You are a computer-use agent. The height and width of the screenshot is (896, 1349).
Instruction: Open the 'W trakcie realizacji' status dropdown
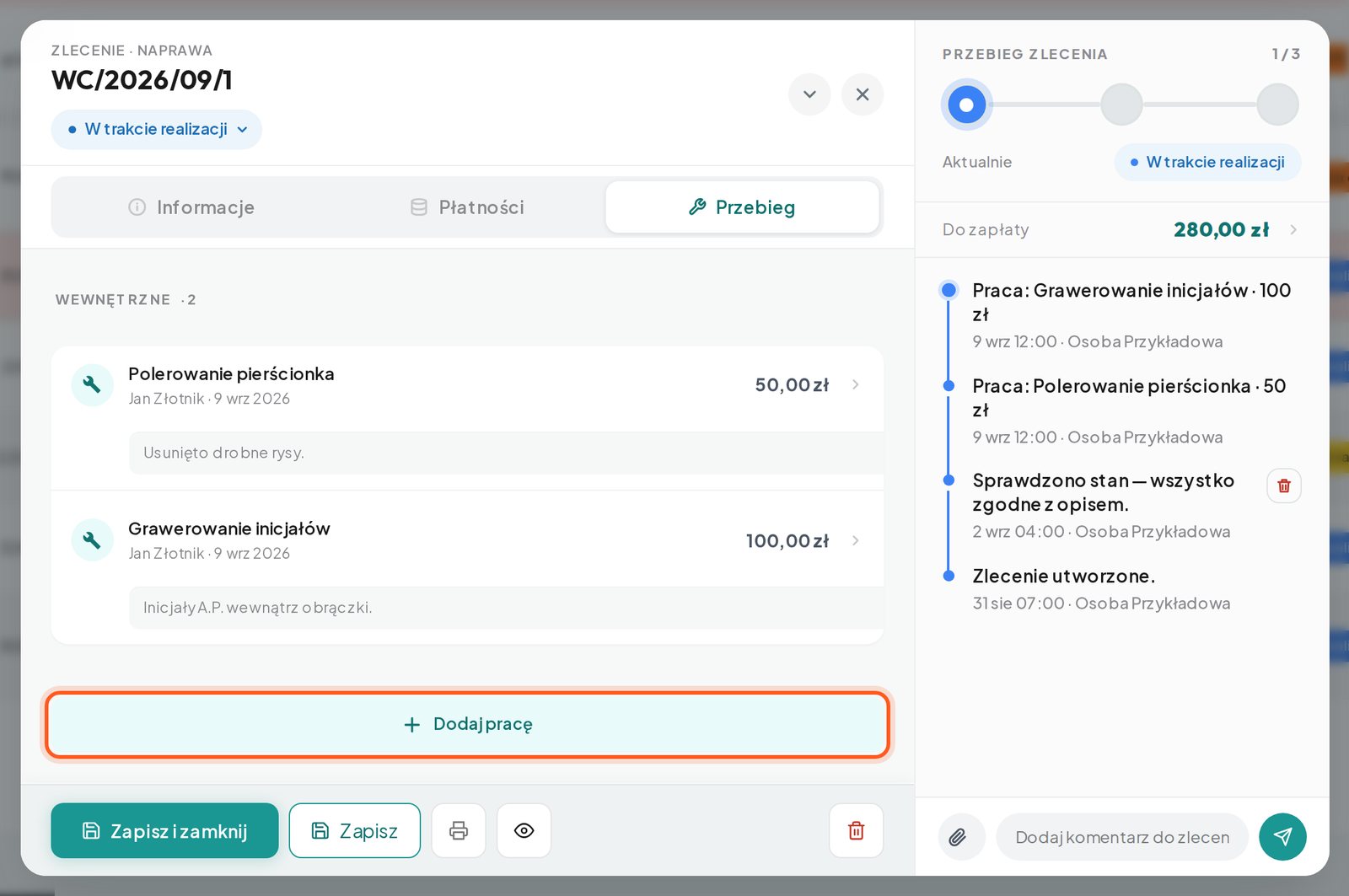pos(157,129)
